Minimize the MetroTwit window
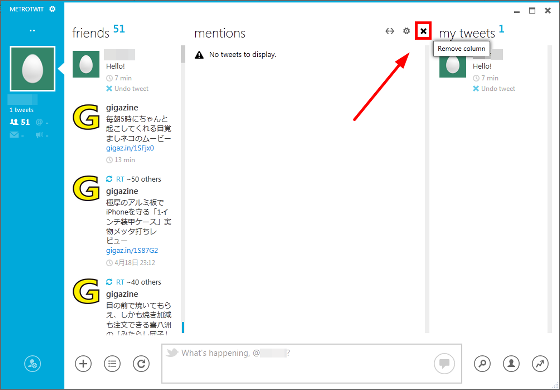Viewport: 560px width, 390px height. 517,11
